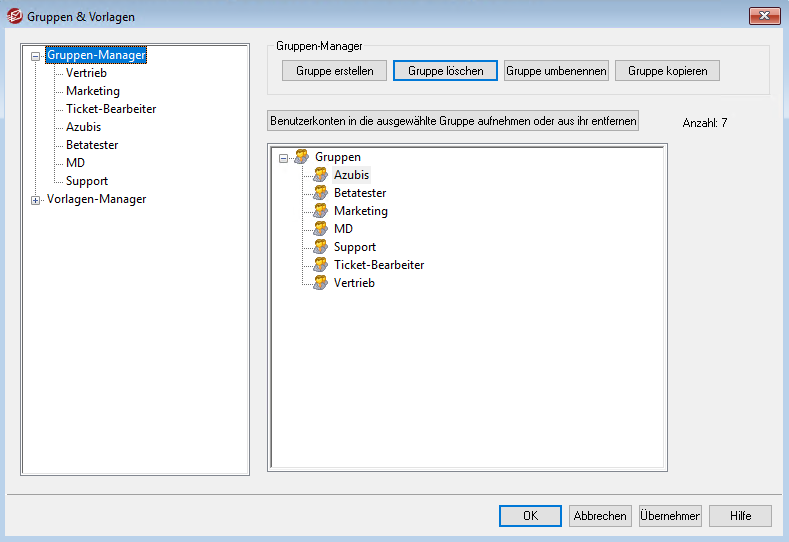Click the Support group icon in the list
The image size is (789, 542).
[320, 247]
